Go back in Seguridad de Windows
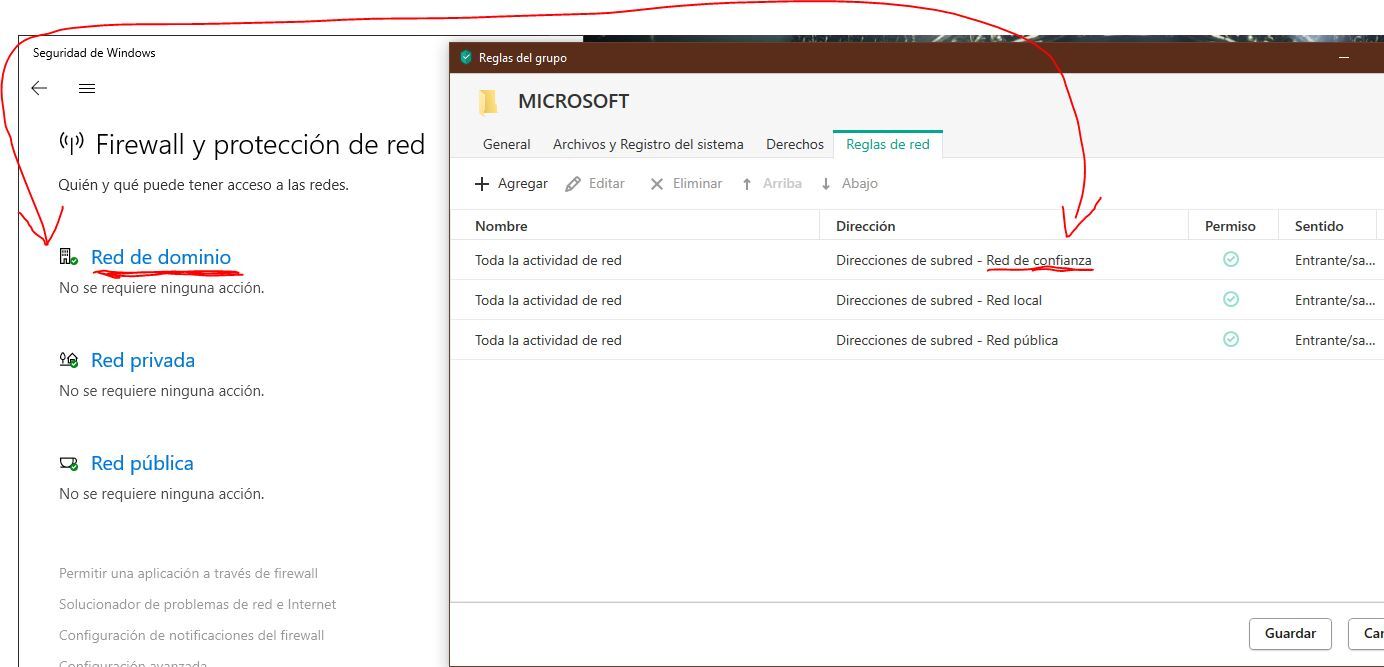The width and height of the screenshot is (1384, 667). click(39, 89)
